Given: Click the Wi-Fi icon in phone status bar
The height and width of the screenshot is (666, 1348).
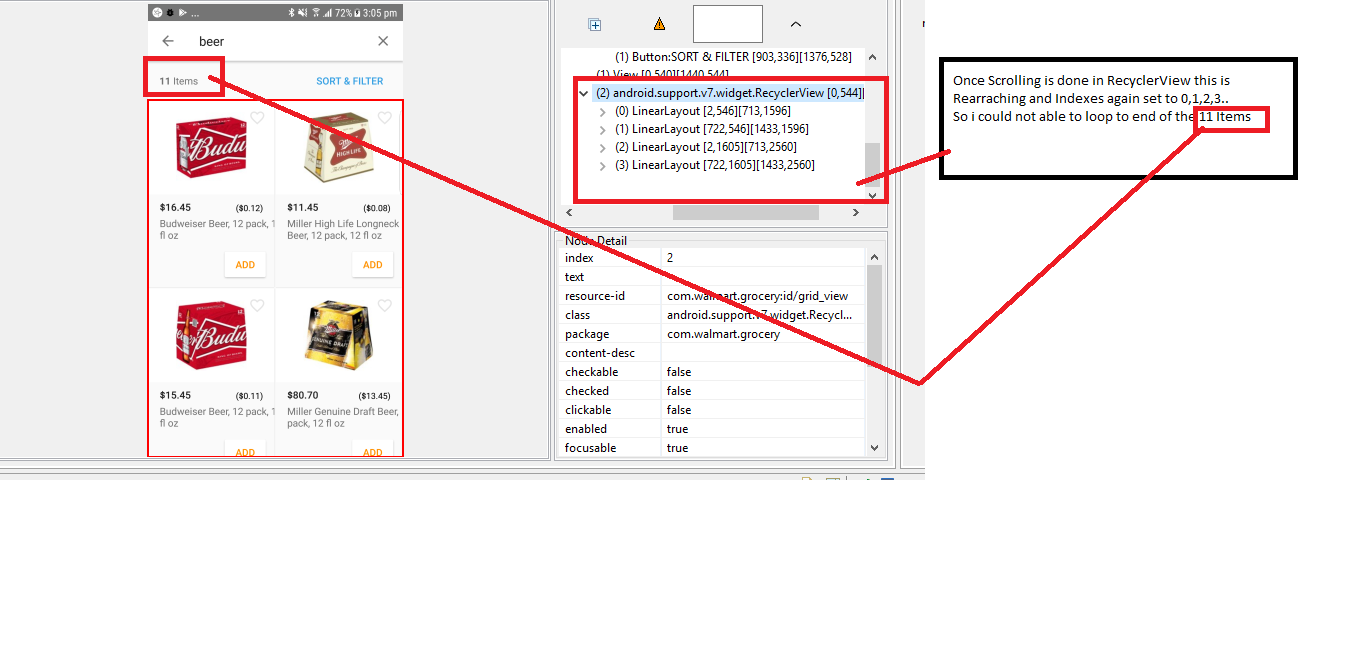Looking at the screenshot, I should [x=315, y=13].
